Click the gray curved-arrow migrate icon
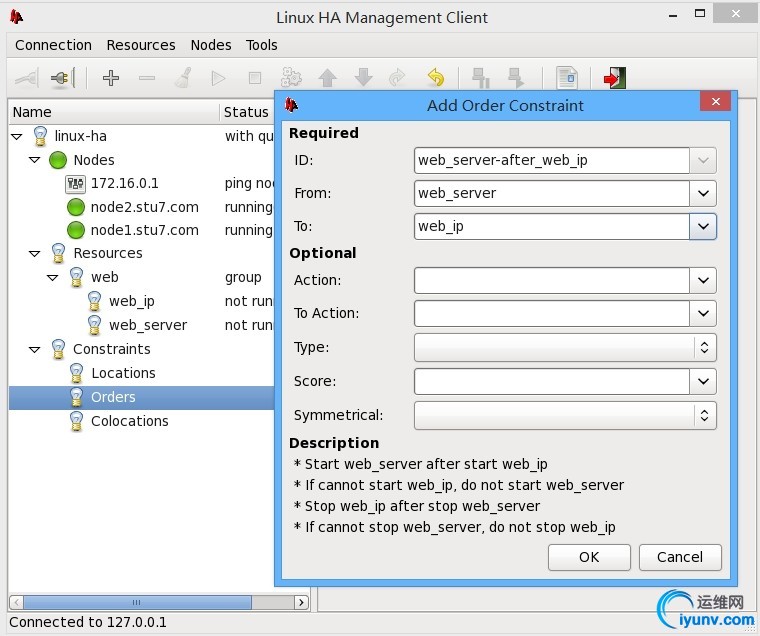 coord(397,78)
